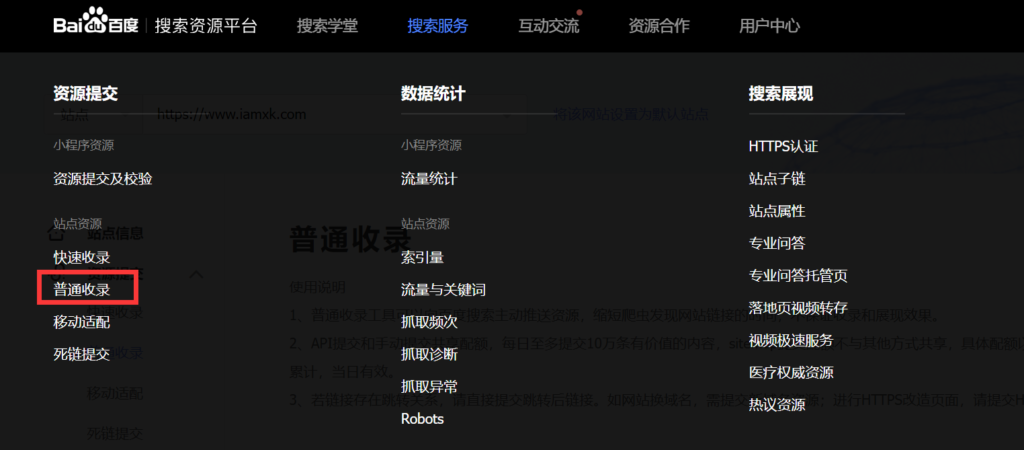
Task: Open 流量统计 under 数据统计
Action: 429,179
